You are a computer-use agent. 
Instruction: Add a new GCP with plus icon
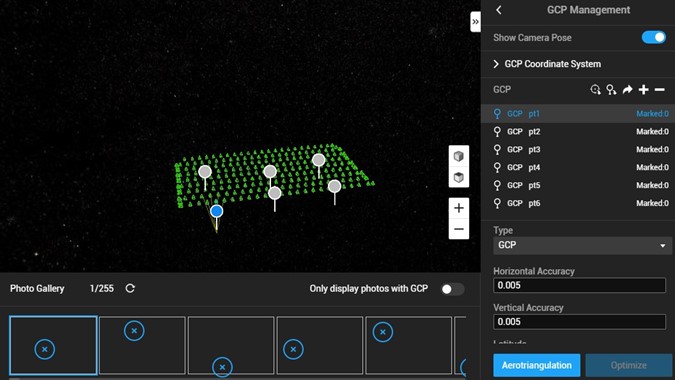point(644,90)
